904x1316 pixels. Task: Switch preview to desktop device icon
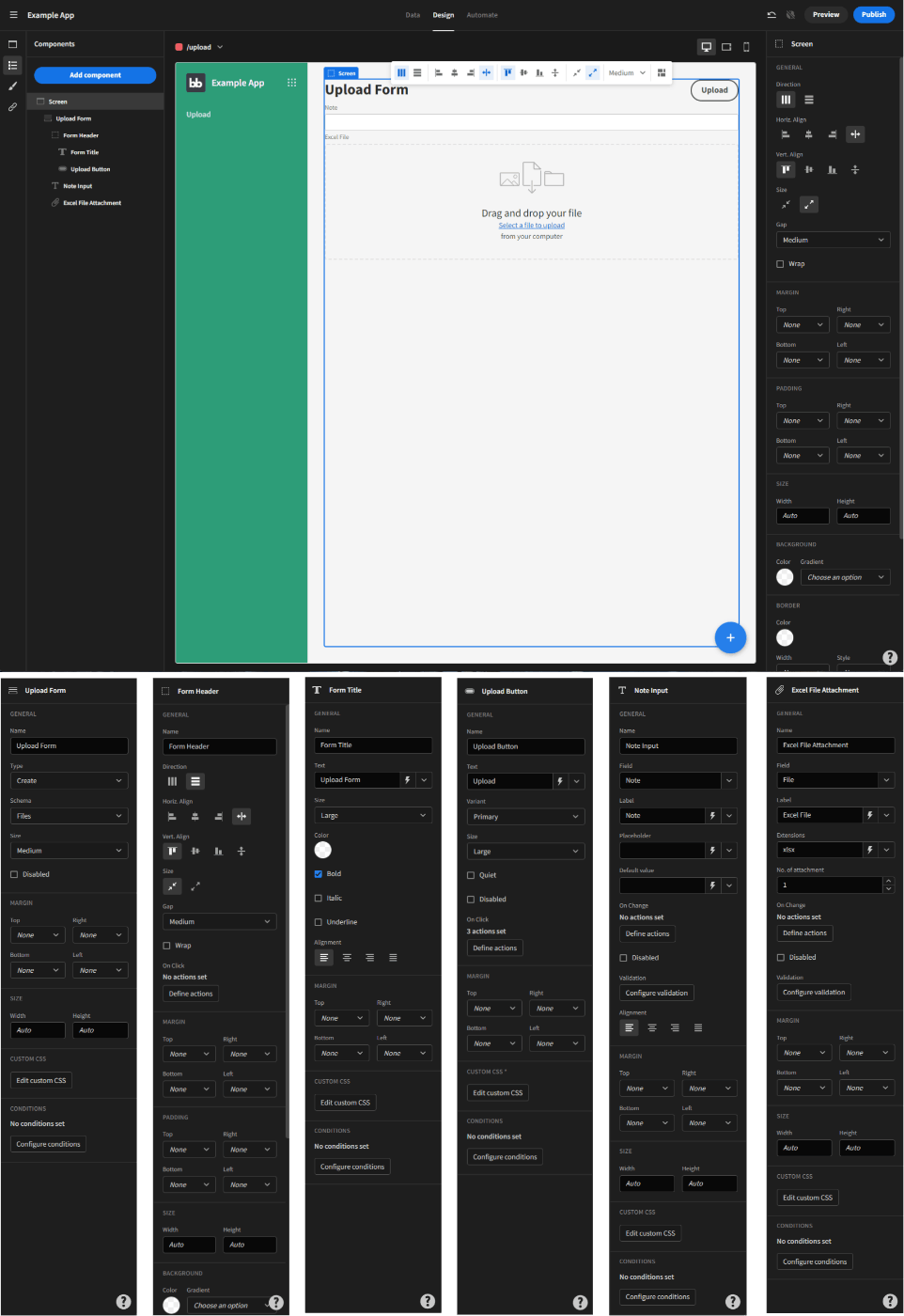coord(707,47)
